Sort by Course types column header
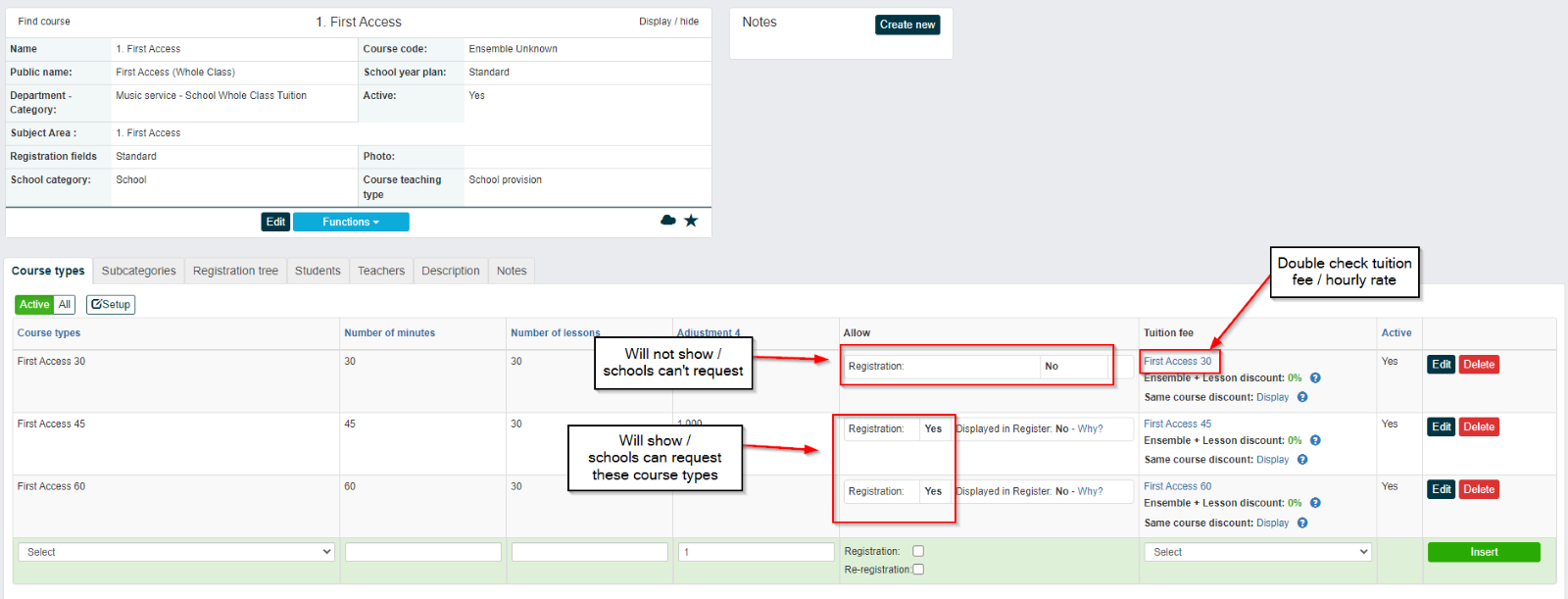 tap(49, 333)
